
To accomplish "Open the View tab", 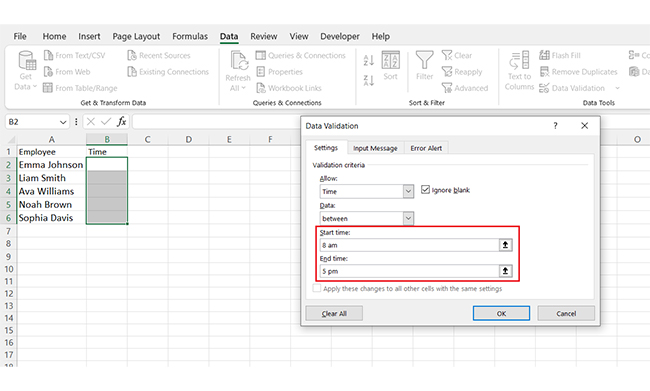I will 299,36.
